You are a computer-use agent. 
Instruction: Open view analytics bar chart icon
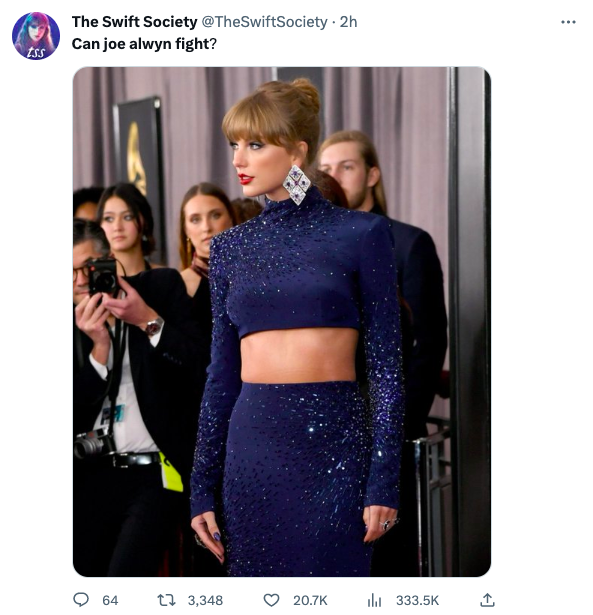click(x=374, y=600)
